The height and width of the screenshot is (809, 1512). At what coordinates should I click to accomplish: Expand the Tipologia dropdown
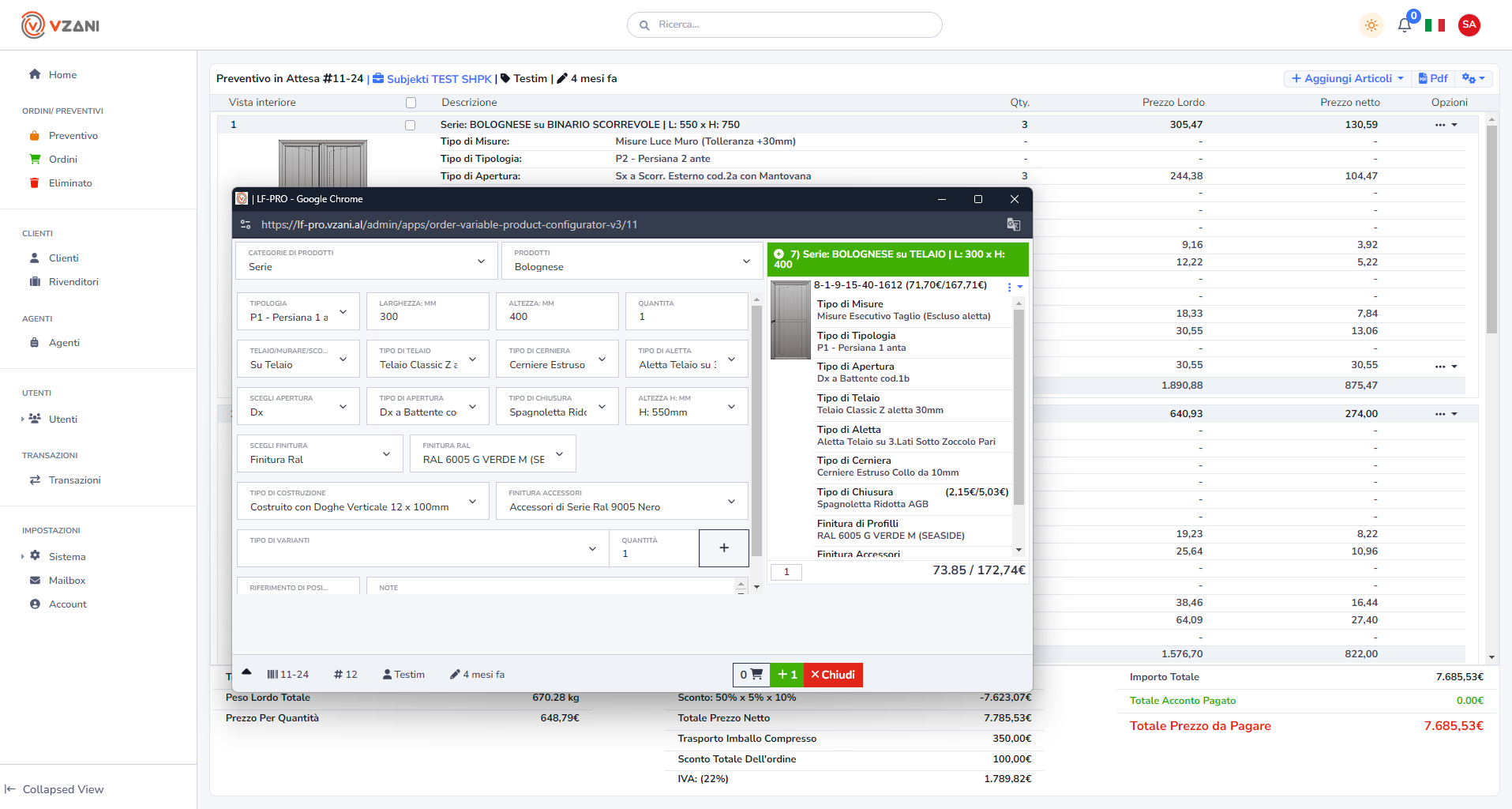pyautogui.click(x=298, y=312)
